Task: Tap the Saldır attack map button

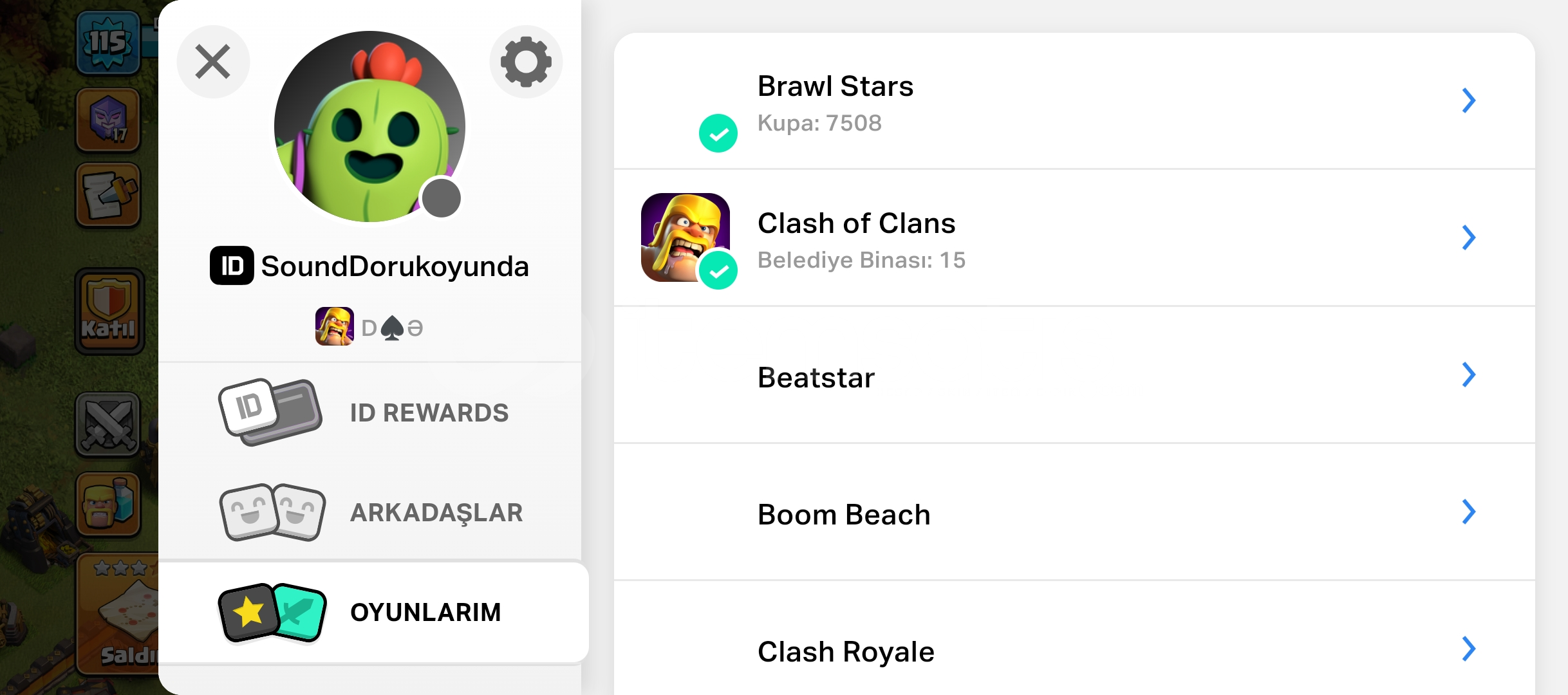Action: [120, 615]
